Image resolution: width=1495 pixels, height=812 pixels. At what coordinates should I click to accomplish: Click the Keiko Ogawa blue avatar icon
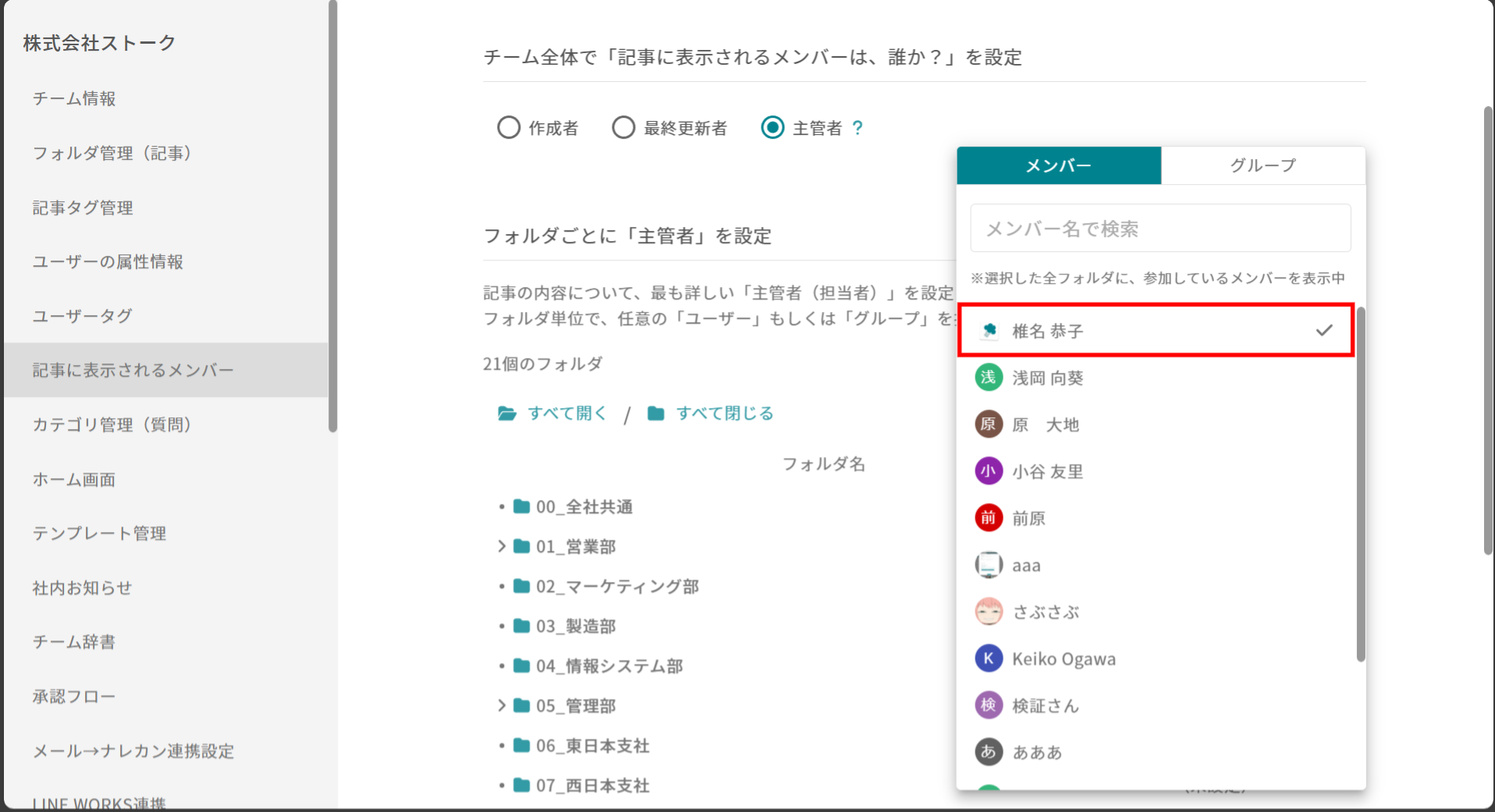click(x=988, y=658)
